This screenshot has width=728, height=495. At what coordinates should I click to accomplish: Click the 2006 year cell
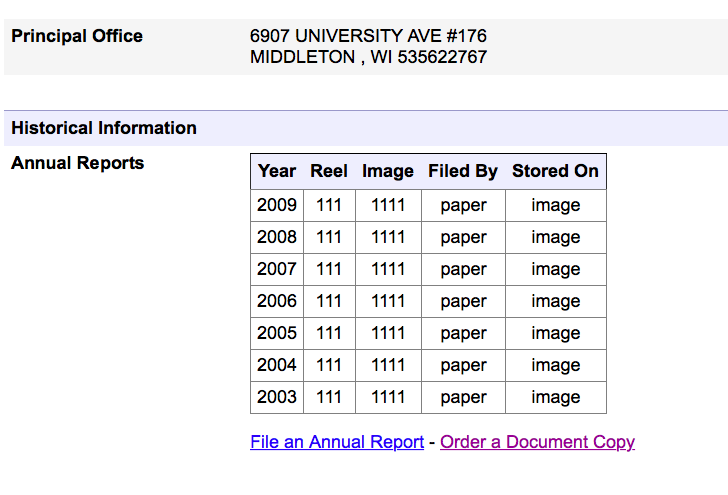[x=277, y=301]
